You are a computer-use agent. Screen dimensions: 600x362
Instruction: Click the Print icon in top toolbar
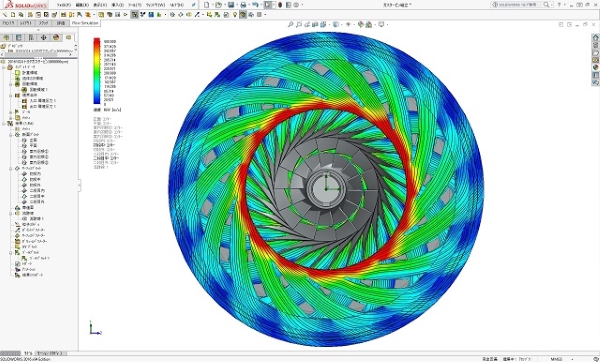tap(243, 5)
